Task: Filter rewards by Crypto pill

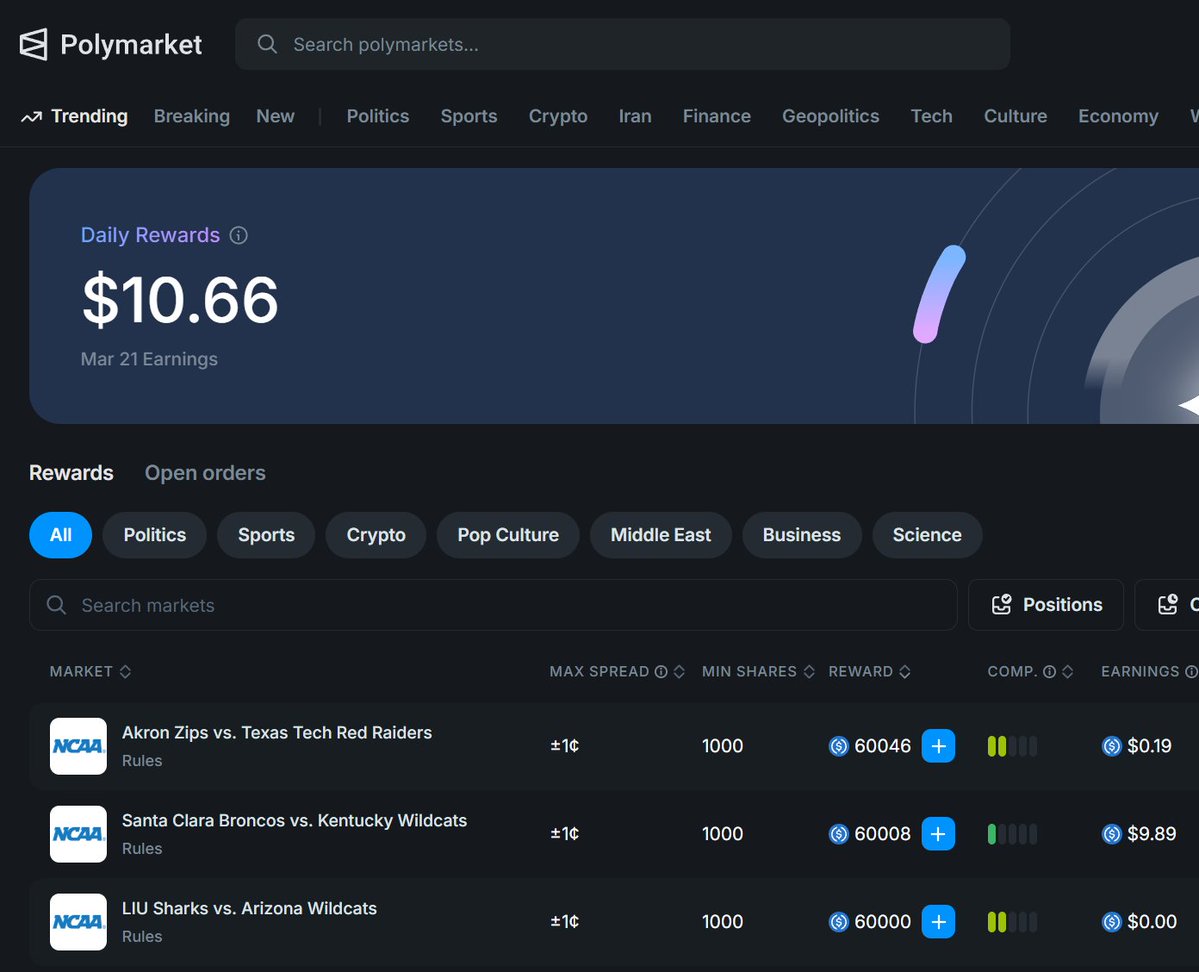Action: (375, 535)
